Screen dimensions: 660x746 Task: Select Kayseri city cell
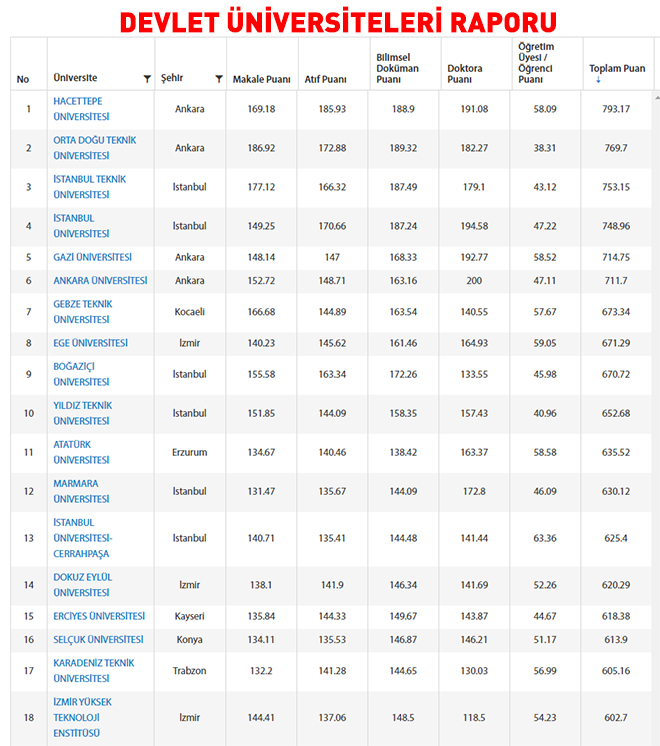tap(189, 616)
